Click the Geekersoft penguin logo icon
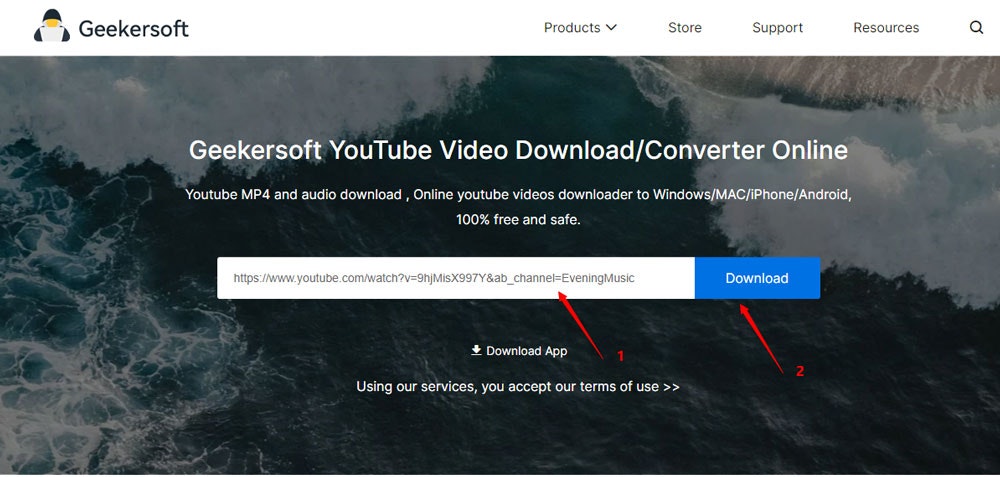Image resolution: width=1000 pixels, height=477 pixels. click(x=52, y=26)
